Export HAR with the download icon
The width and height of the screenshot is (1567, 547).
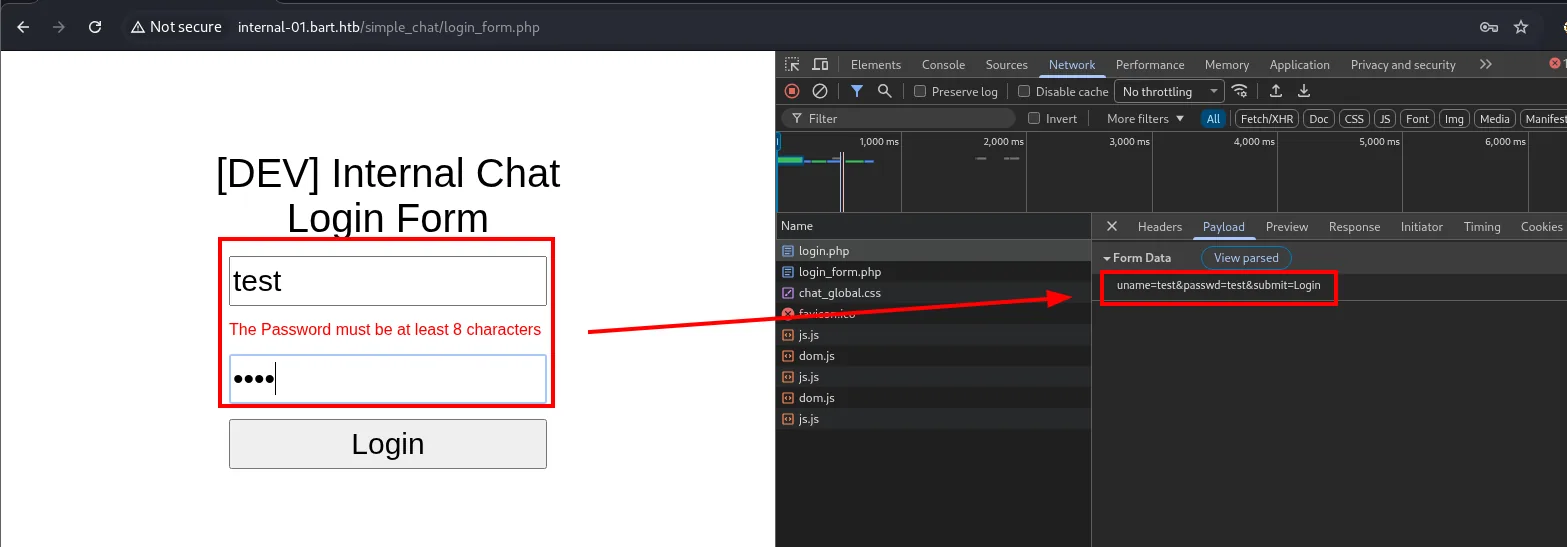coord(1304,91)
